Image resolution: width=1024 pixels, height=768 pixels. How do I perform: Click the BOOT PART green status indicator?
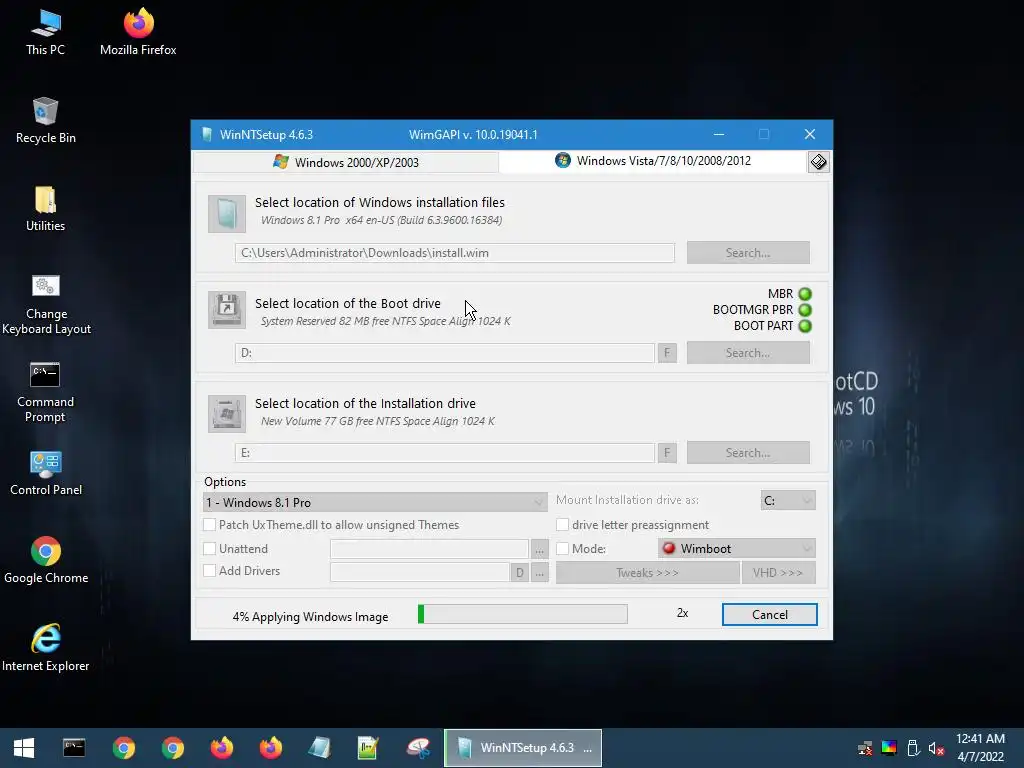[x=805, y=326]
